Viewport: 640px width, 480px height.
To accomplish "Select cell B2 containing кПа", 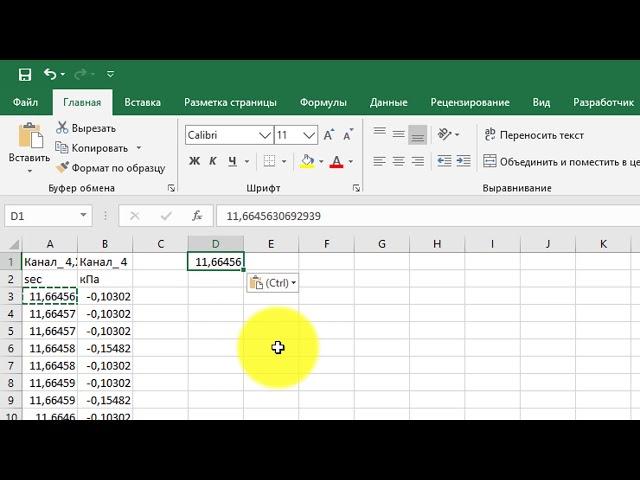I will 105,279.
